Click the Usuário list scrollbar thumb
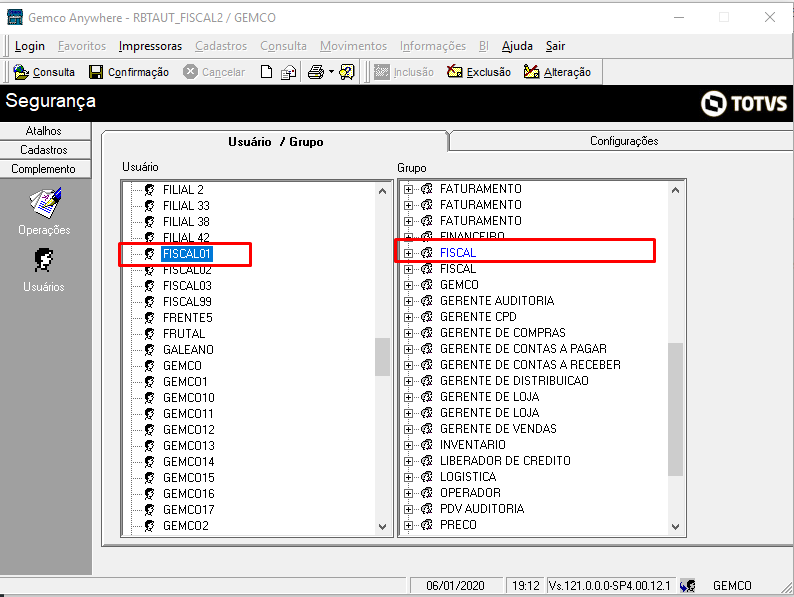Screen dimensions: 794x597 pyautogui.click(x=382, y=357)
